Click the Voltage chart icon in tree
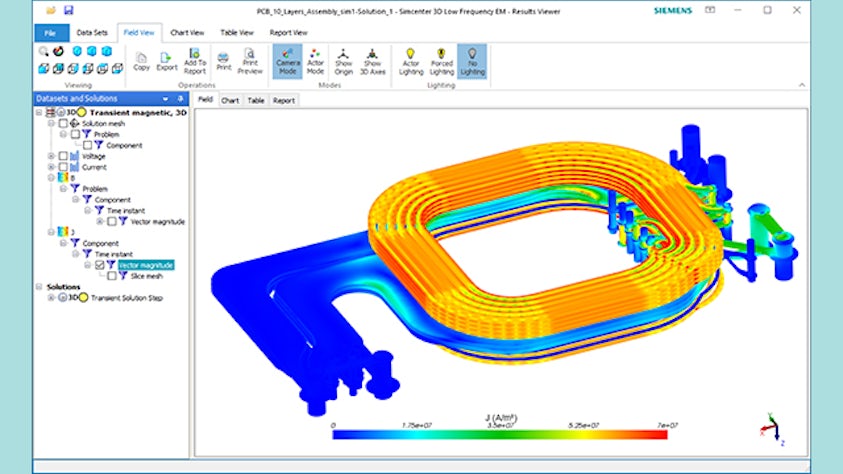The image size is (843, 474). point(75,156)
